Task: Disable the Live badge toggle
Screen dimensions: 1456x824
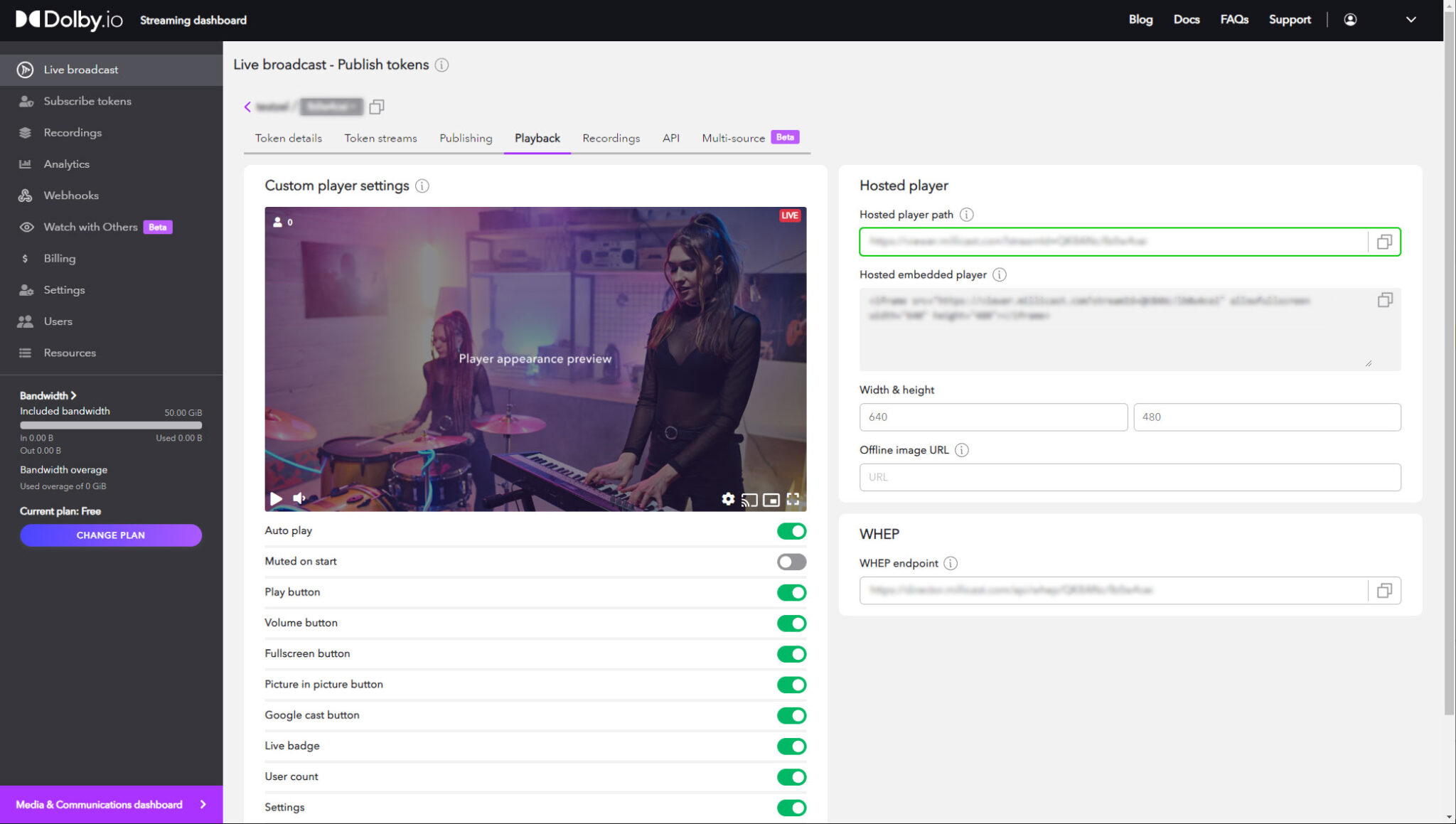Action: point(791,746)
